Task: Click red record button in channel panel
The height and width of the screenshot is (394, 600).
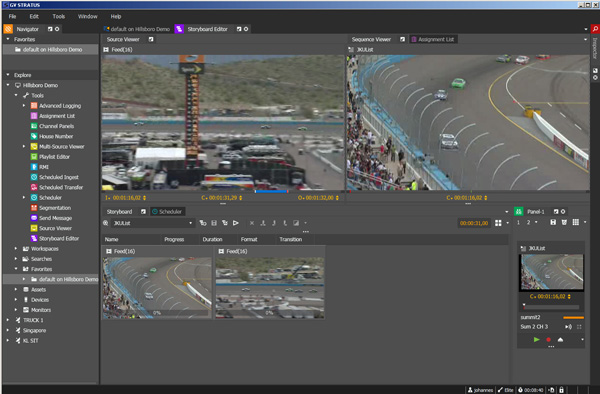Action: 548,339
